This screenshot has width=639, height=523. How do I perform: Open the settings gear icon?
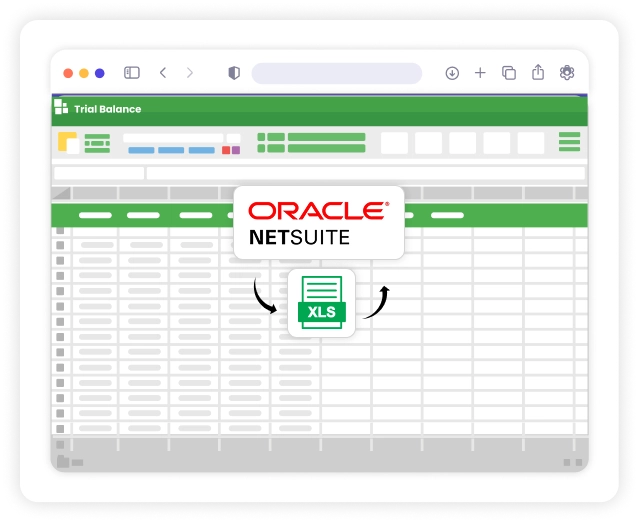point(567,73)
